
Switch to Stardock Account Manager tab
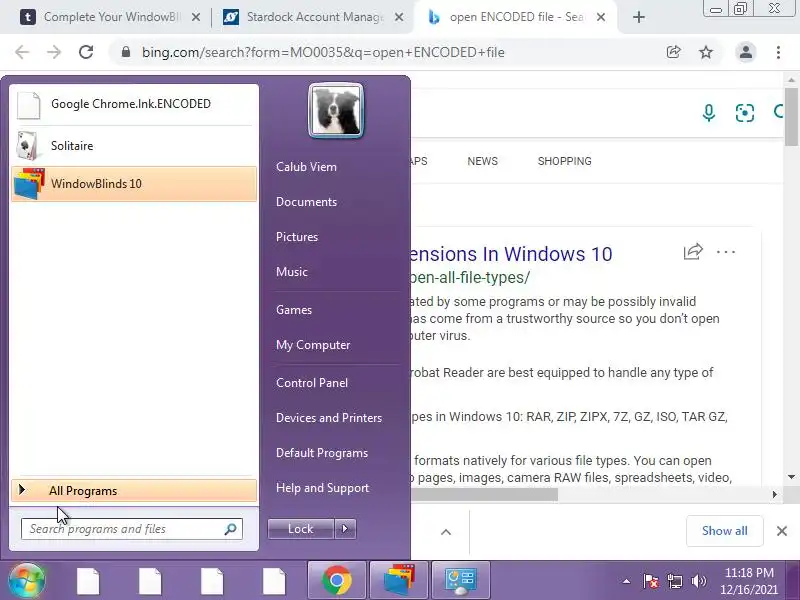click(311, 17)
